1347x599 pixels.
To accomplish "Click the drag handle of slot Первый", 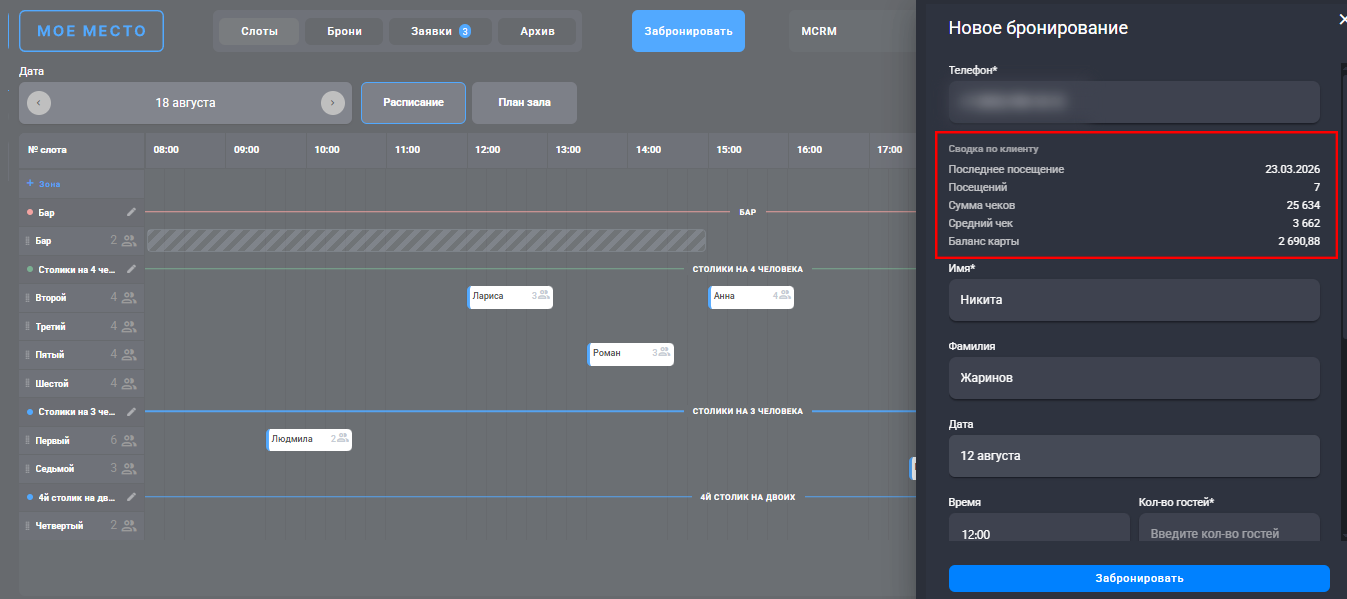I will 28,440.
